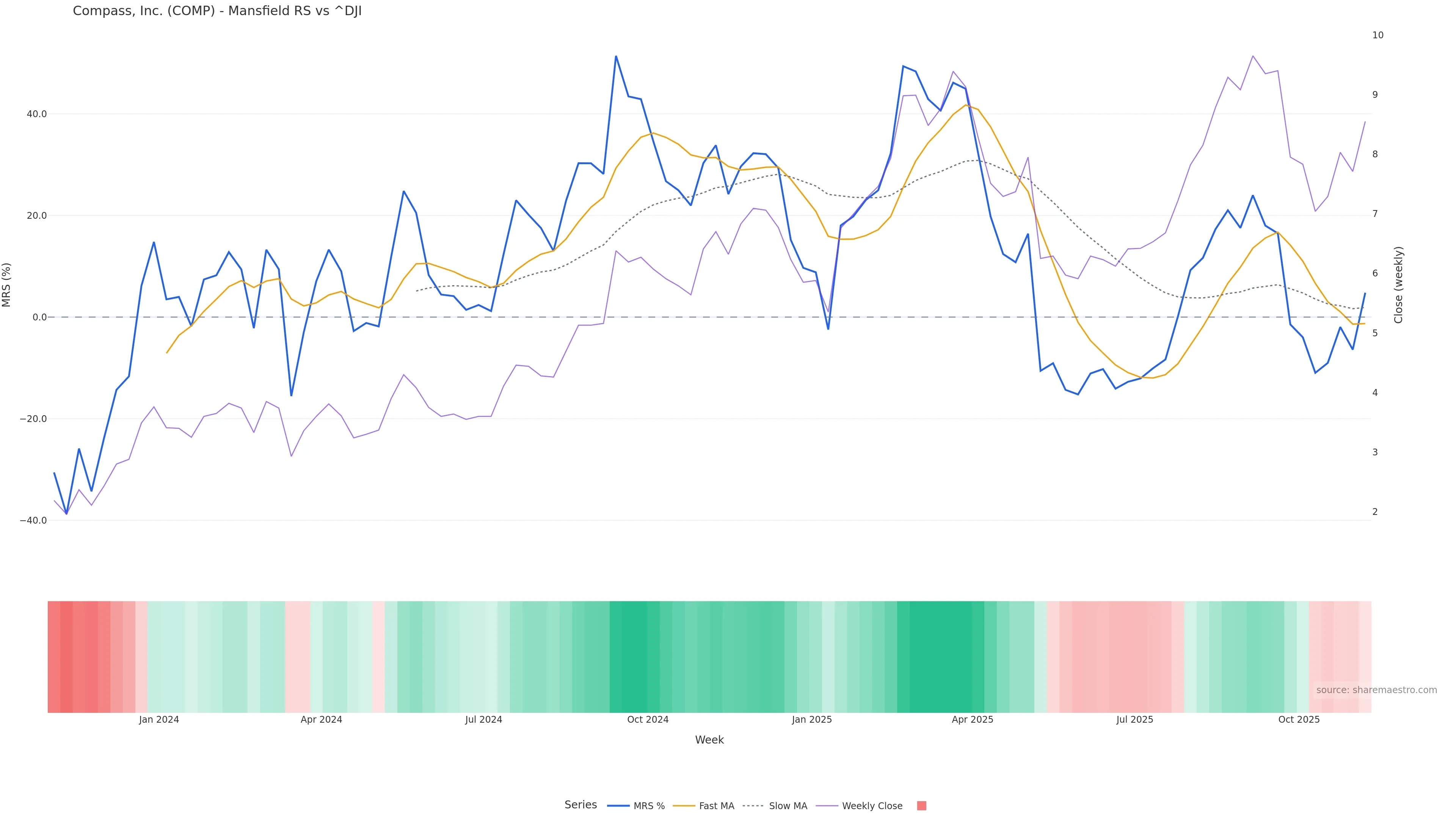Click the blue MRS % legend line
1456x819 pixels.
coord(618,806)
